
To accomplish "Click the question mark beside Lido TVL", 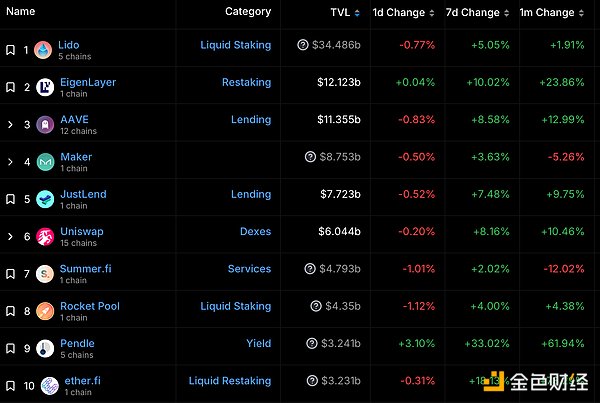I will click(303, 45).
